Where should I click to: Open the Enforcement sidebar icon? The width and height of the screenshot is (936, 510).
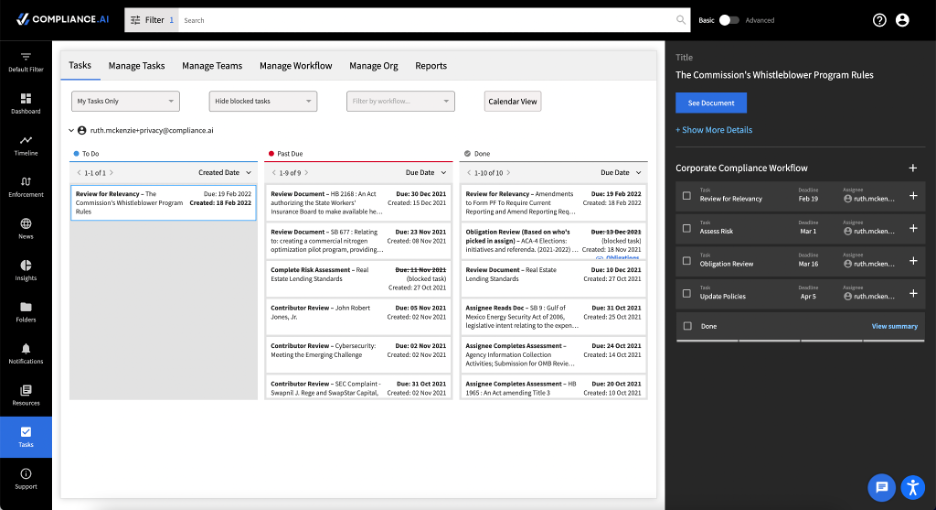pyautogui.click(x=26, y=182)
